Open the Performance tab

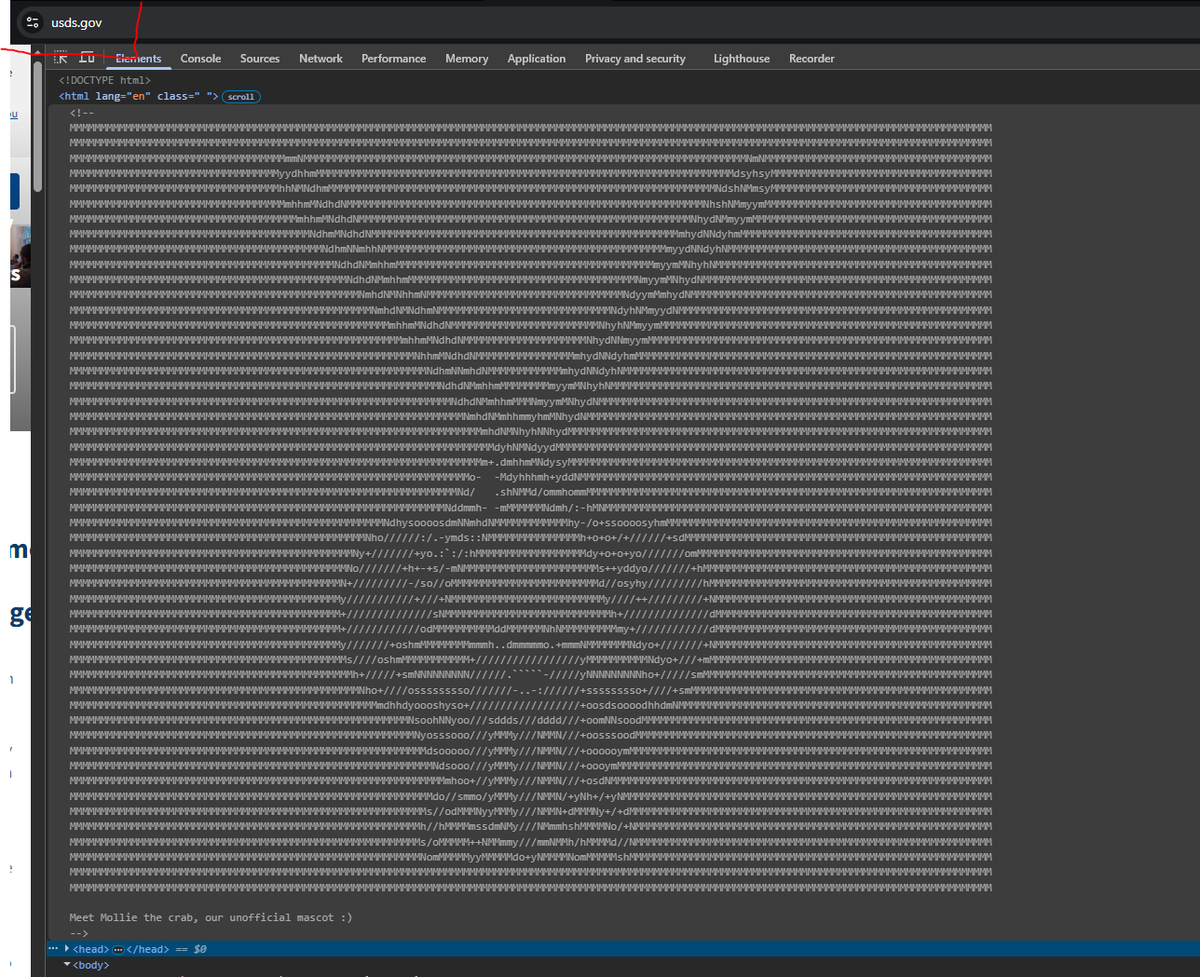point(394,59)
